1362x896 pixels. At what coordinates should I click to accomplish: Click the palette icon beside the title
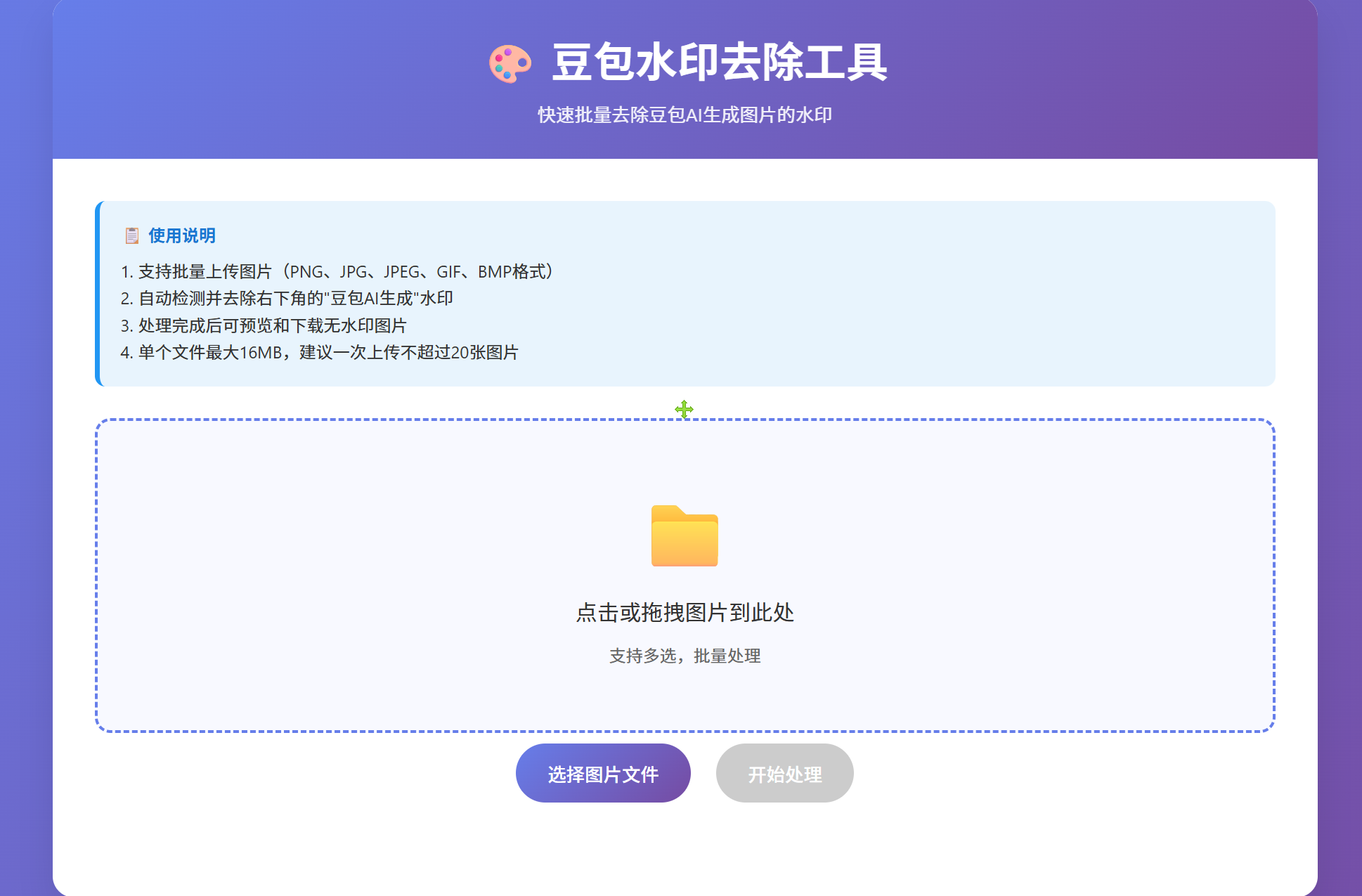510,64
